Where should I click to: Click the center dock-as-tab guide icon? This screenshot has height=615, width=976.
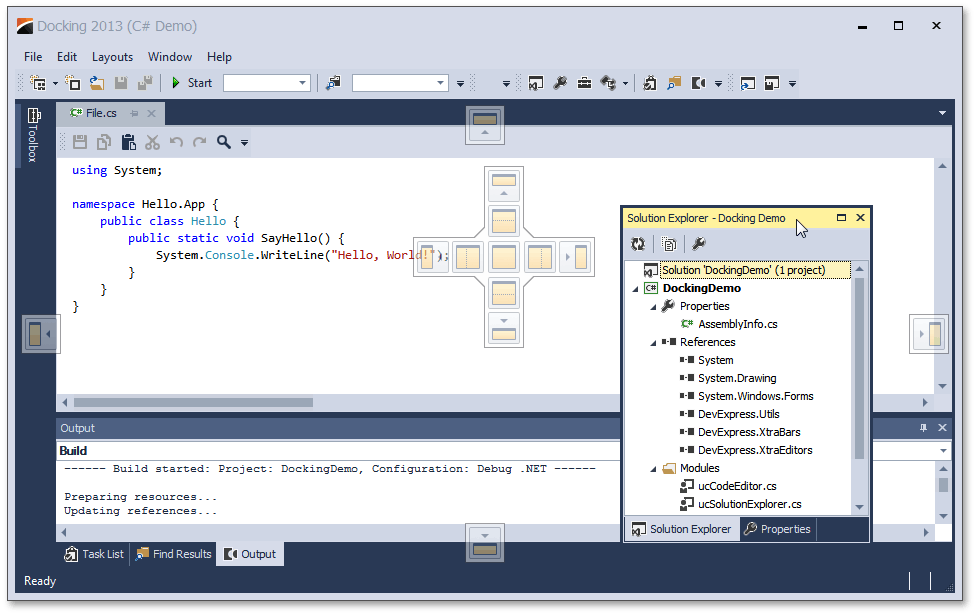coord(504,257)
